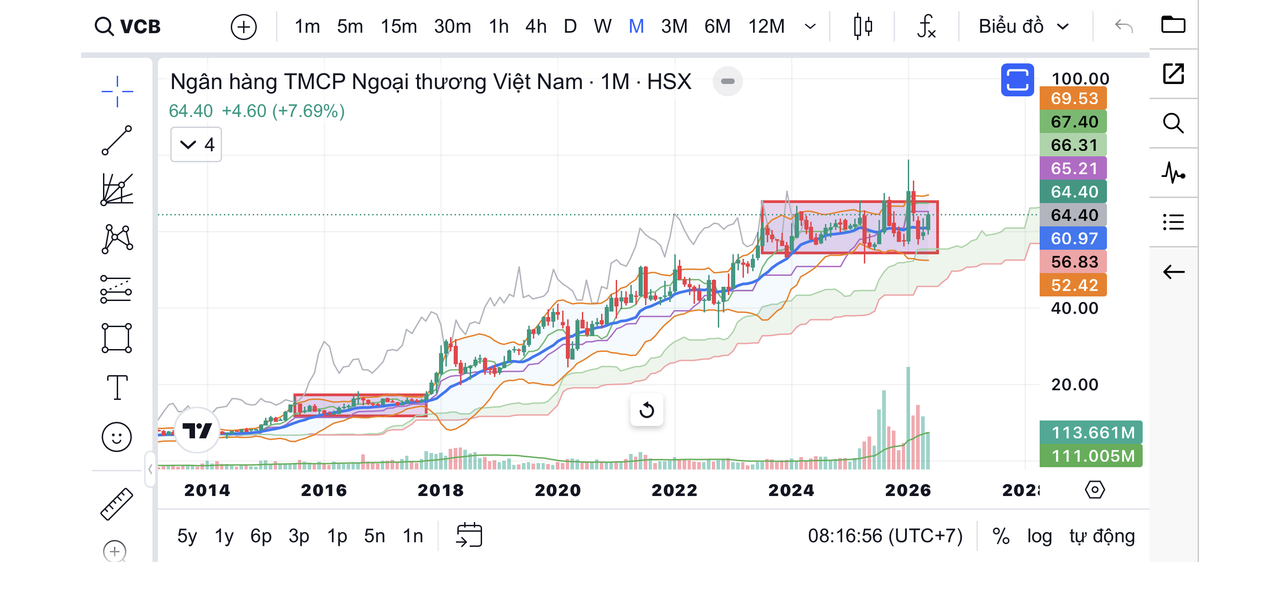
Task: Open the watchlist lines icon in sidebar
Action: click(1173, 222)
